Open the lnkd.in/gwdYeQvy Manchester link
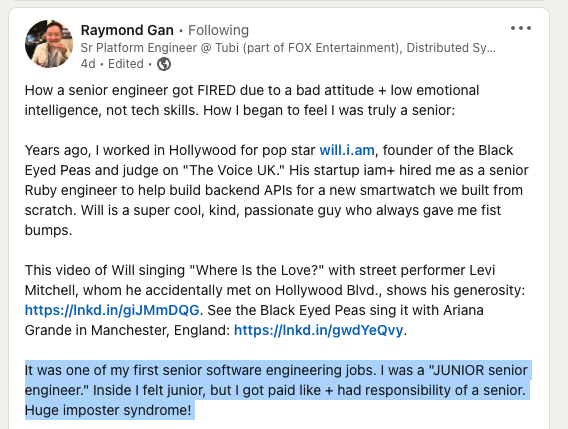This screenshot has width=568, height=429. point(318,330)
